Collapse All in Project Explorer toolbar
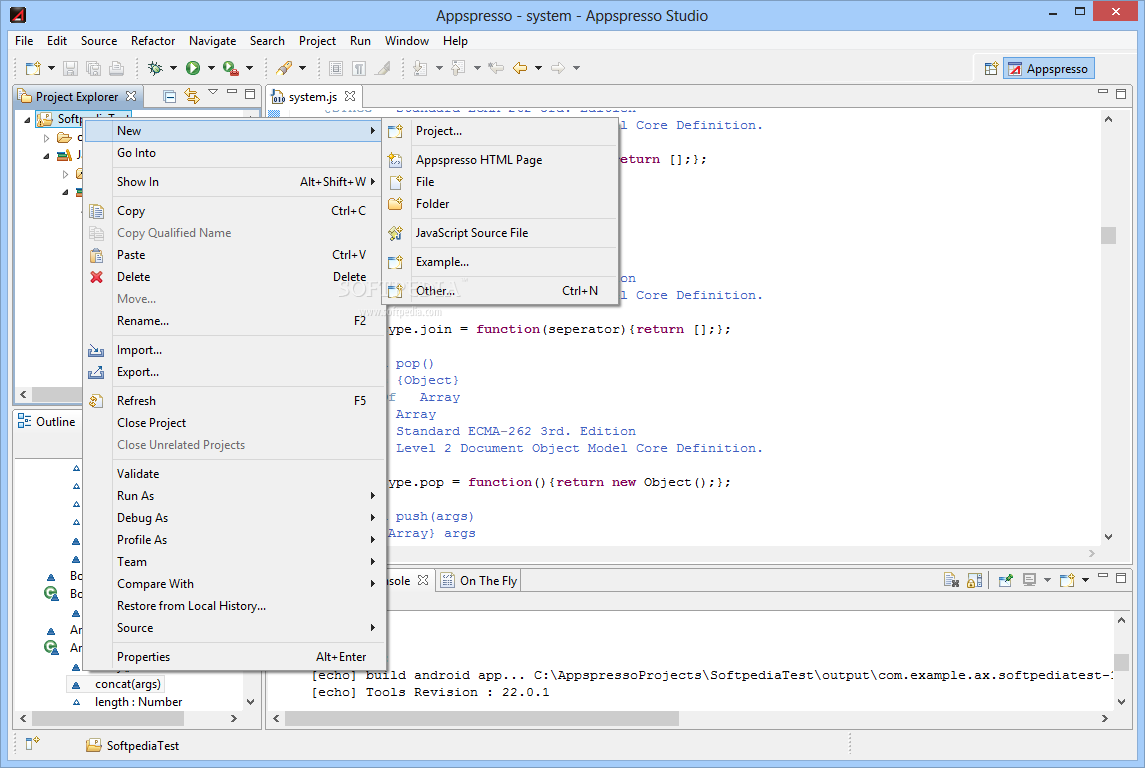Screen dimensions: 1145x768 pyautogui.click(x=169, y=96)
